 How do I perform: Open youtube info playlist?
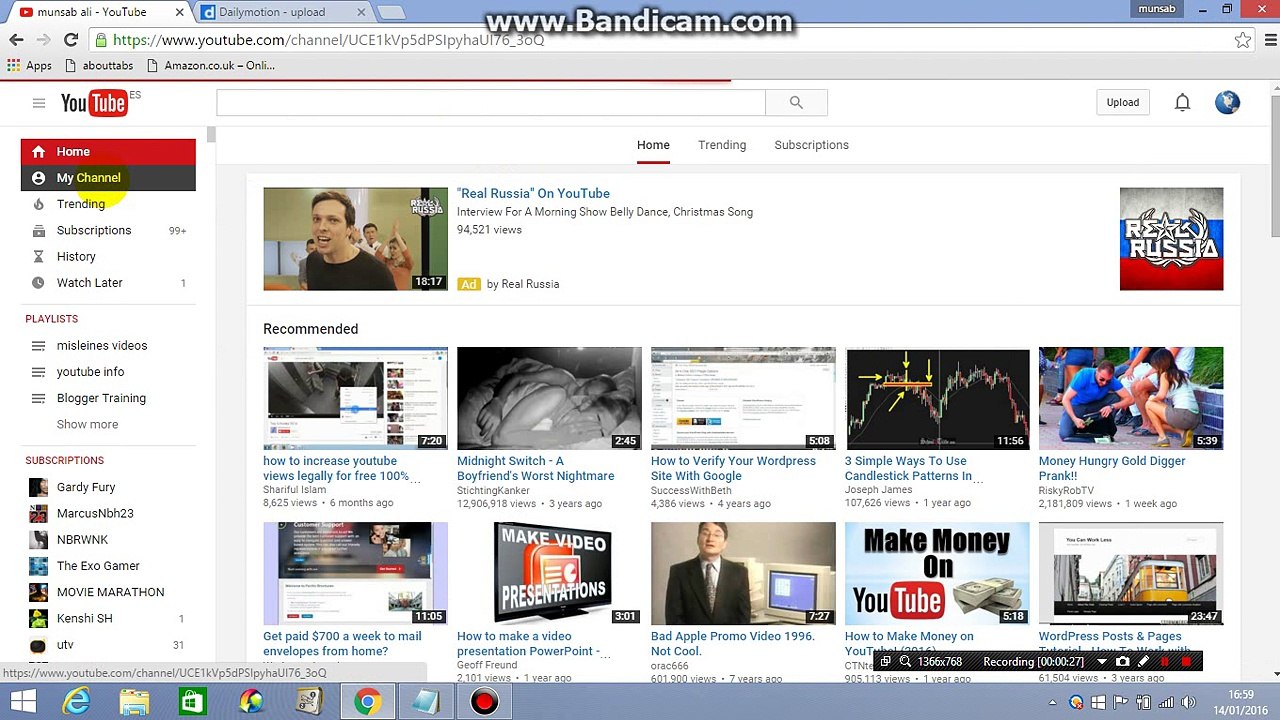90,372
